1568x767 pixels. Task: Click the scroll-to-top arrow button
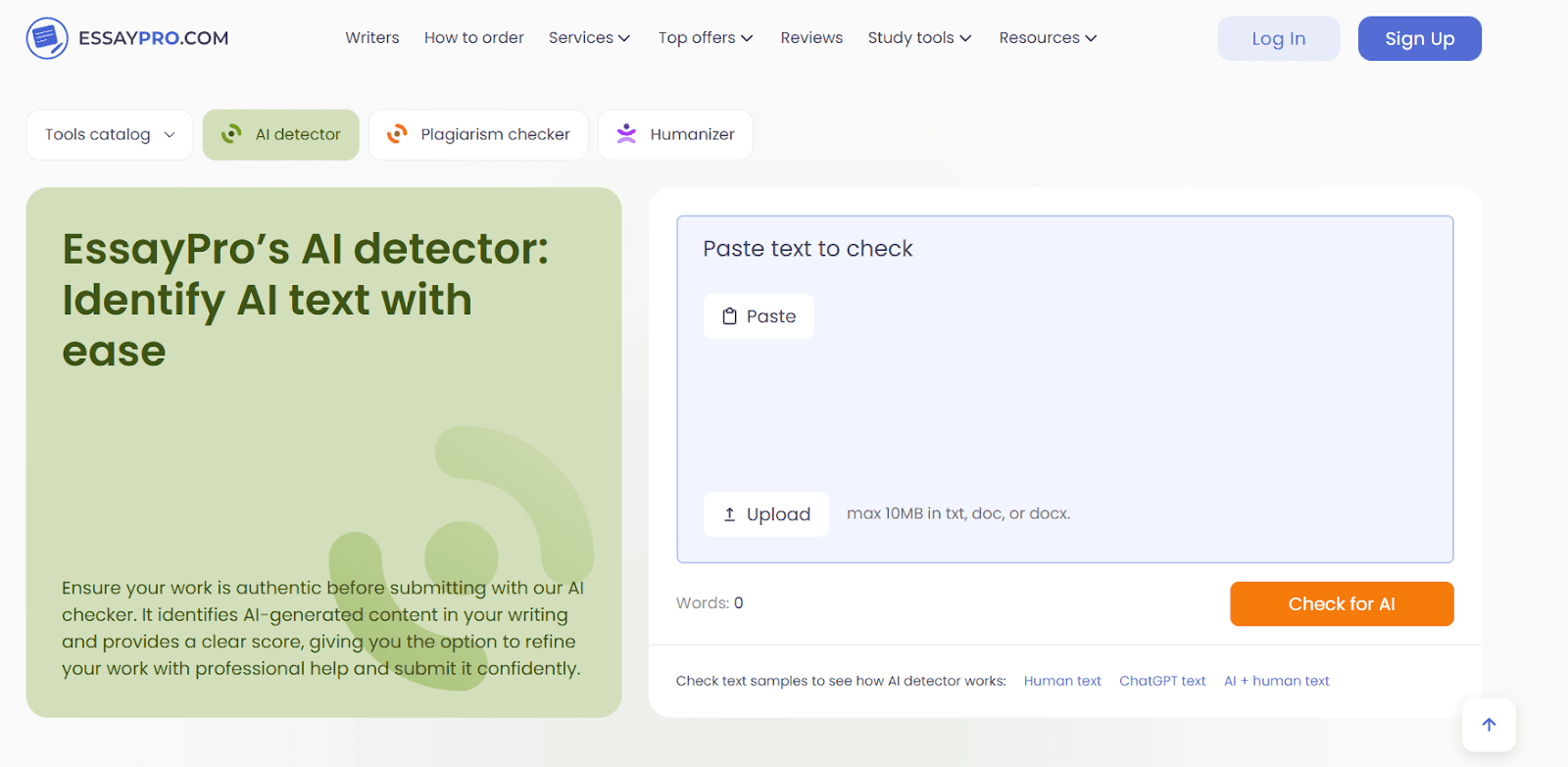(x=1489, y=725)
